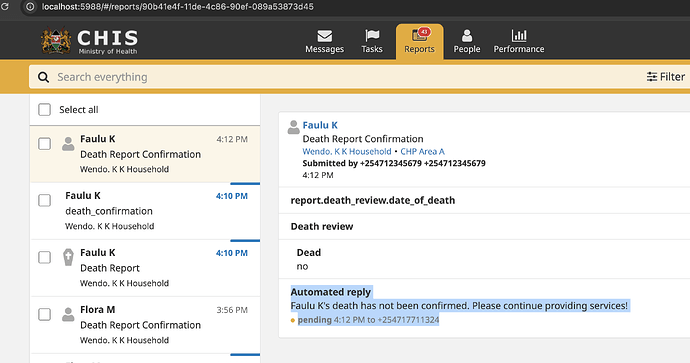Click the orange pending status dot
The image size is (690, 363).
293,320
